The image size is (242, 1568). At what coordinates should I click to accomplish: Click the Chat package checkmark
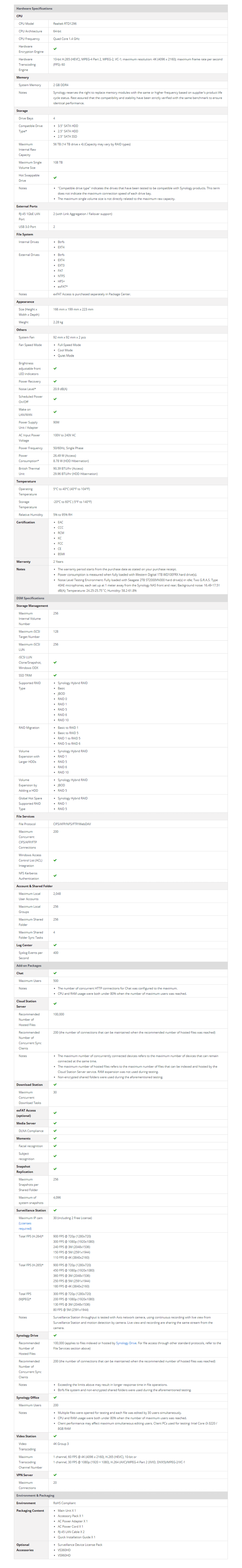click(55, 973)
